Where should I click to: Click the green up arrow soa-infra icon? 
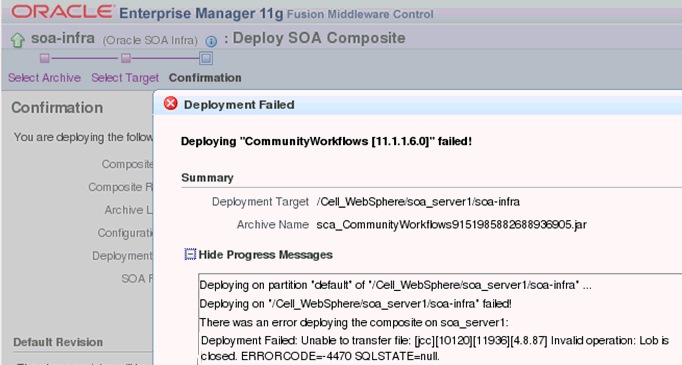(x=17, y=40)
